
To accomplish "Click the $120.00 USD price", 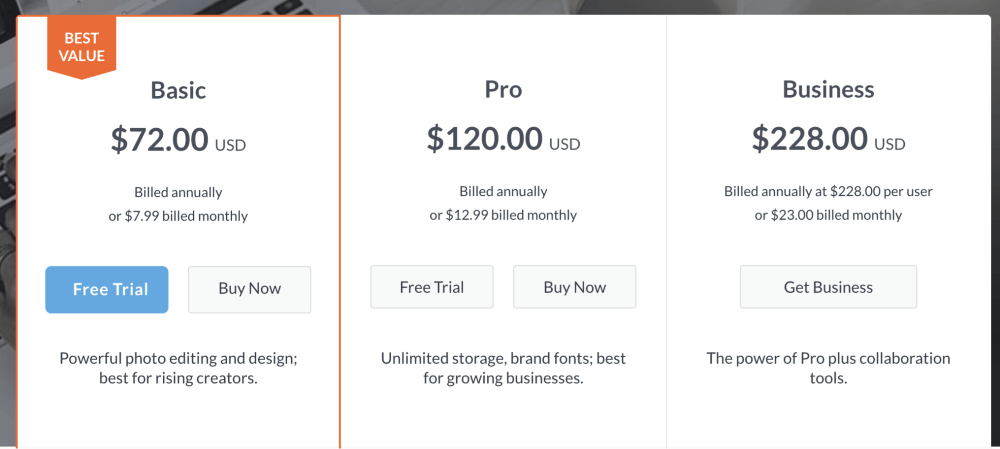I will tap(503, 139).
